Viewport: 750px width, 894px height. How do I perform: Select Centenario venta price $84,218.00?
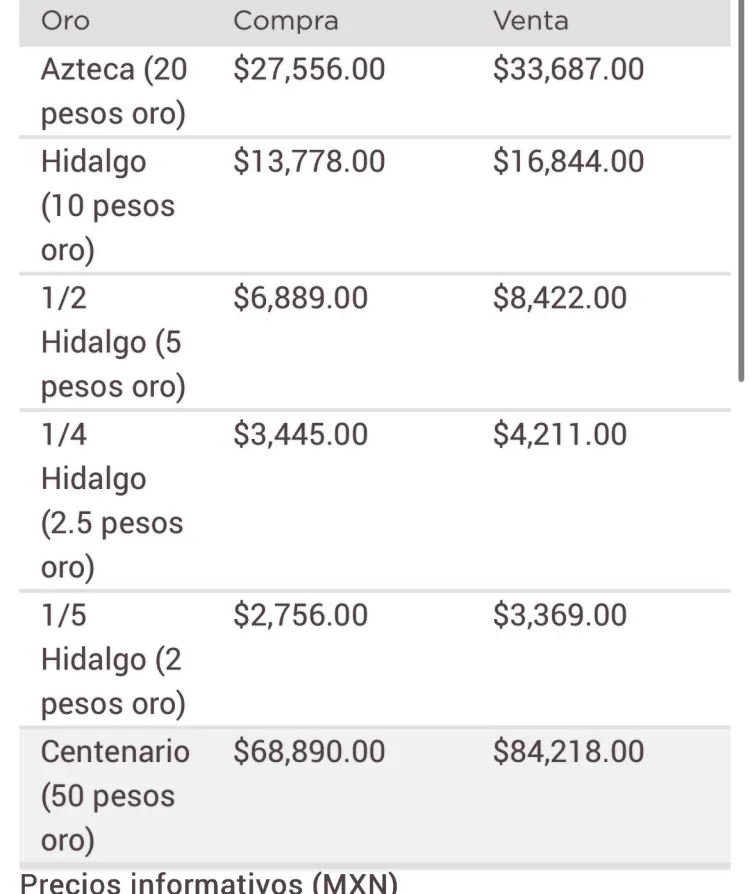coord(569,751)
